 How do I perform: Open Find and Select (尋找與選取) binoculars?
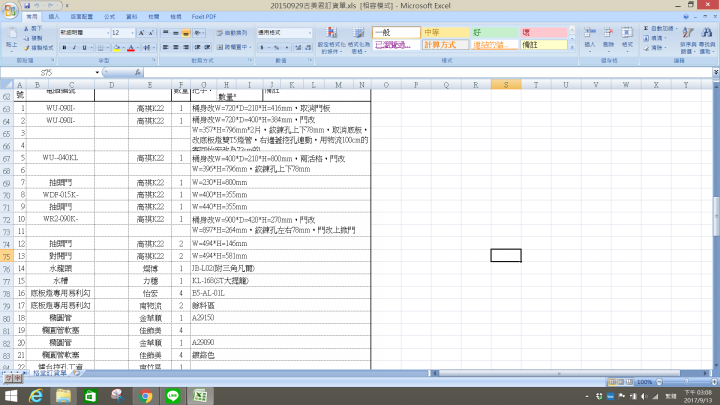(707, 40)
